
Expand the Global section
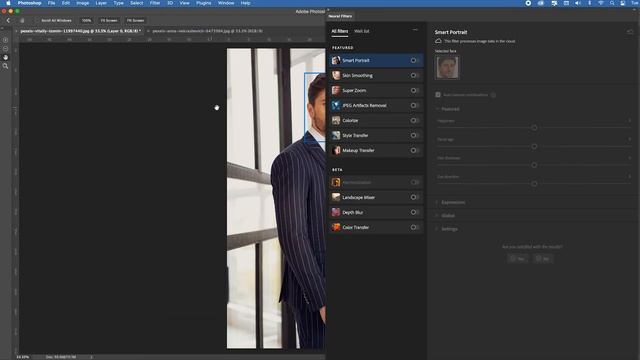[x=438, y=216]
